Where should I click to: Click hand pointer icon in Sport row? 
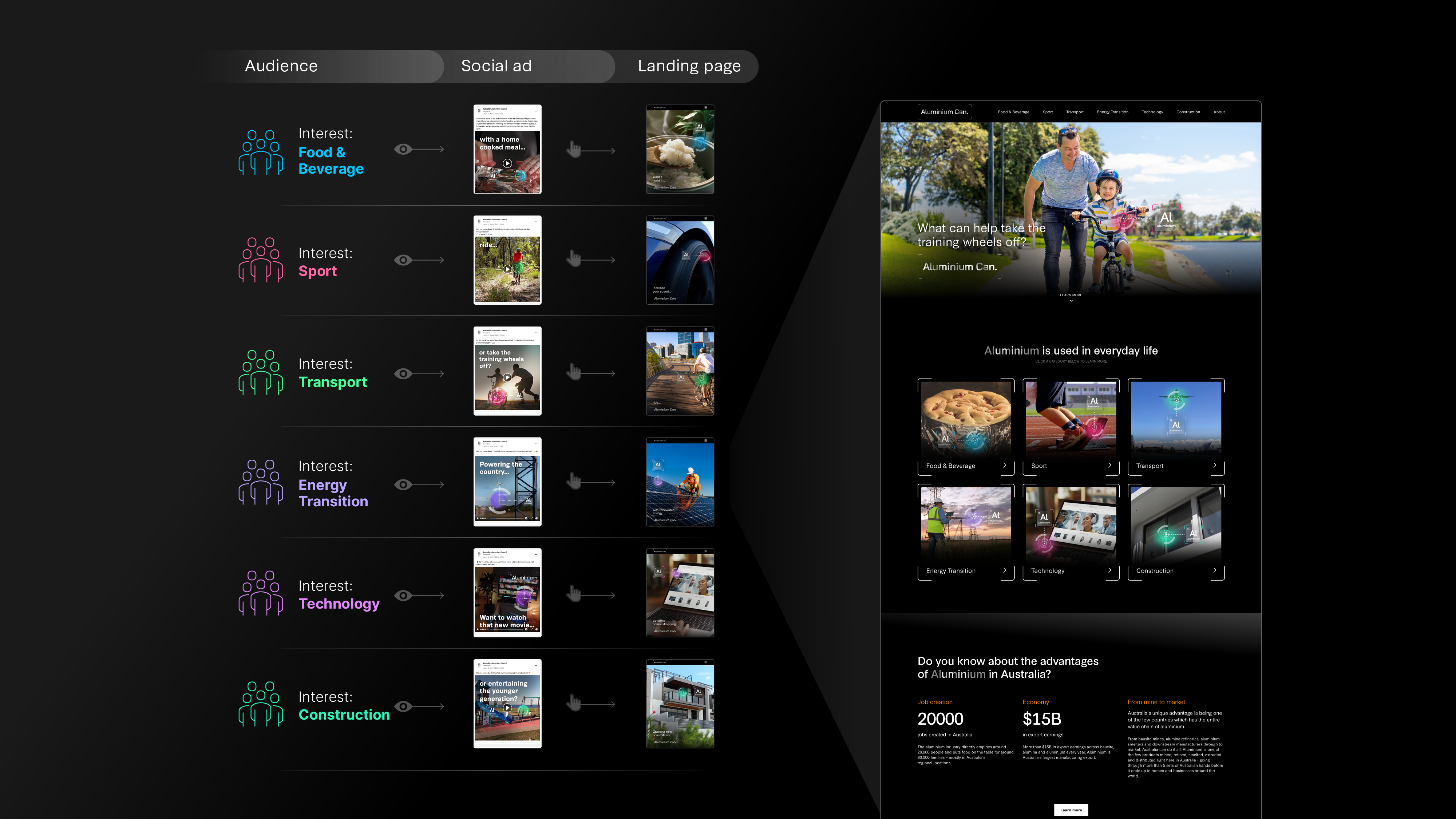[x=574, y=259]
